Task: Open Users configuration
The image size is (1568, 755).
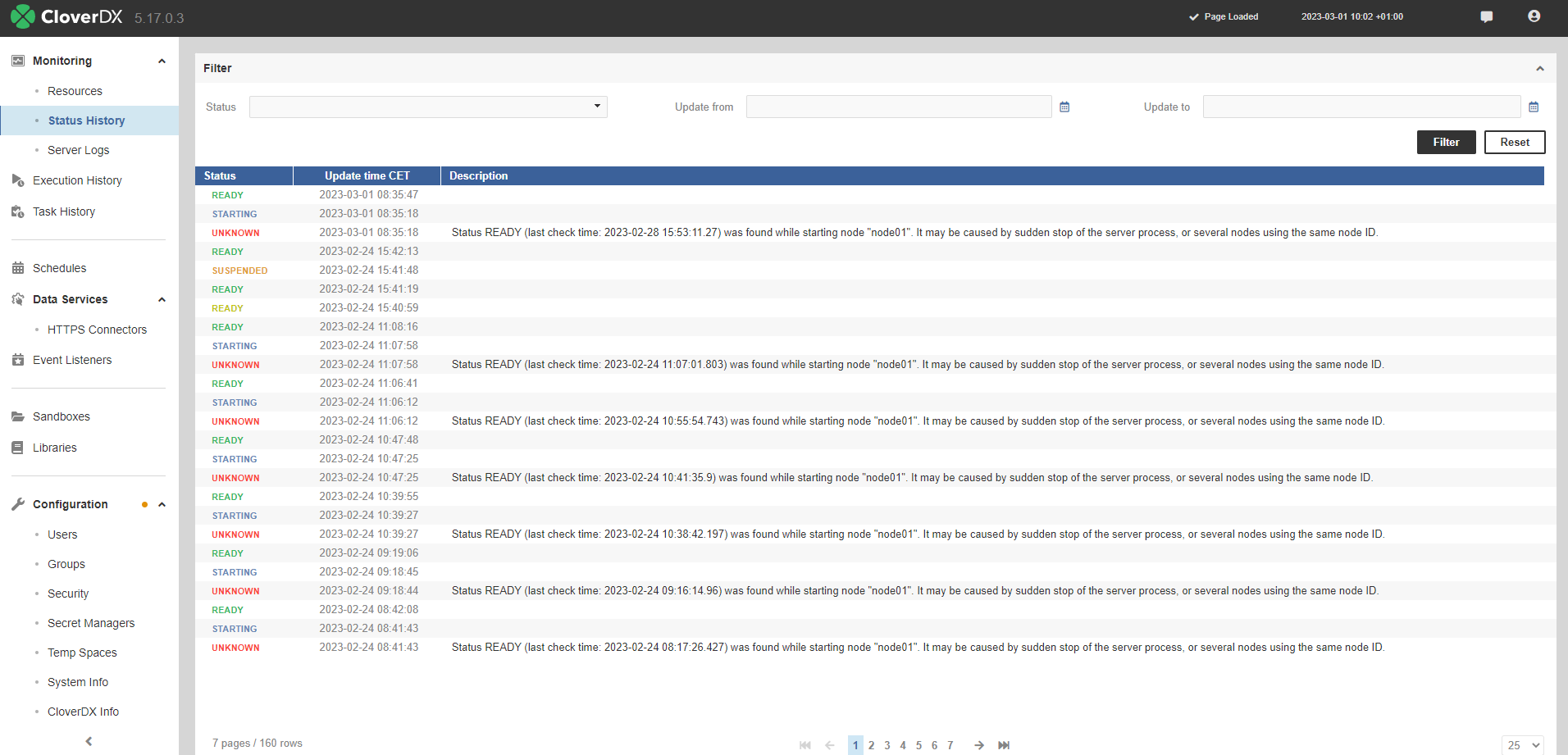Action: 62,534
